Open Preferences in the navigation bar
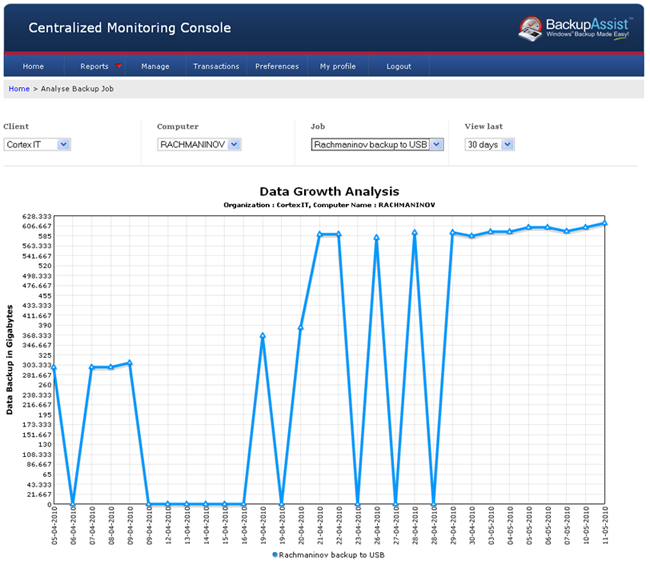Viewport: 650px width, 561px height. (277, 66)
